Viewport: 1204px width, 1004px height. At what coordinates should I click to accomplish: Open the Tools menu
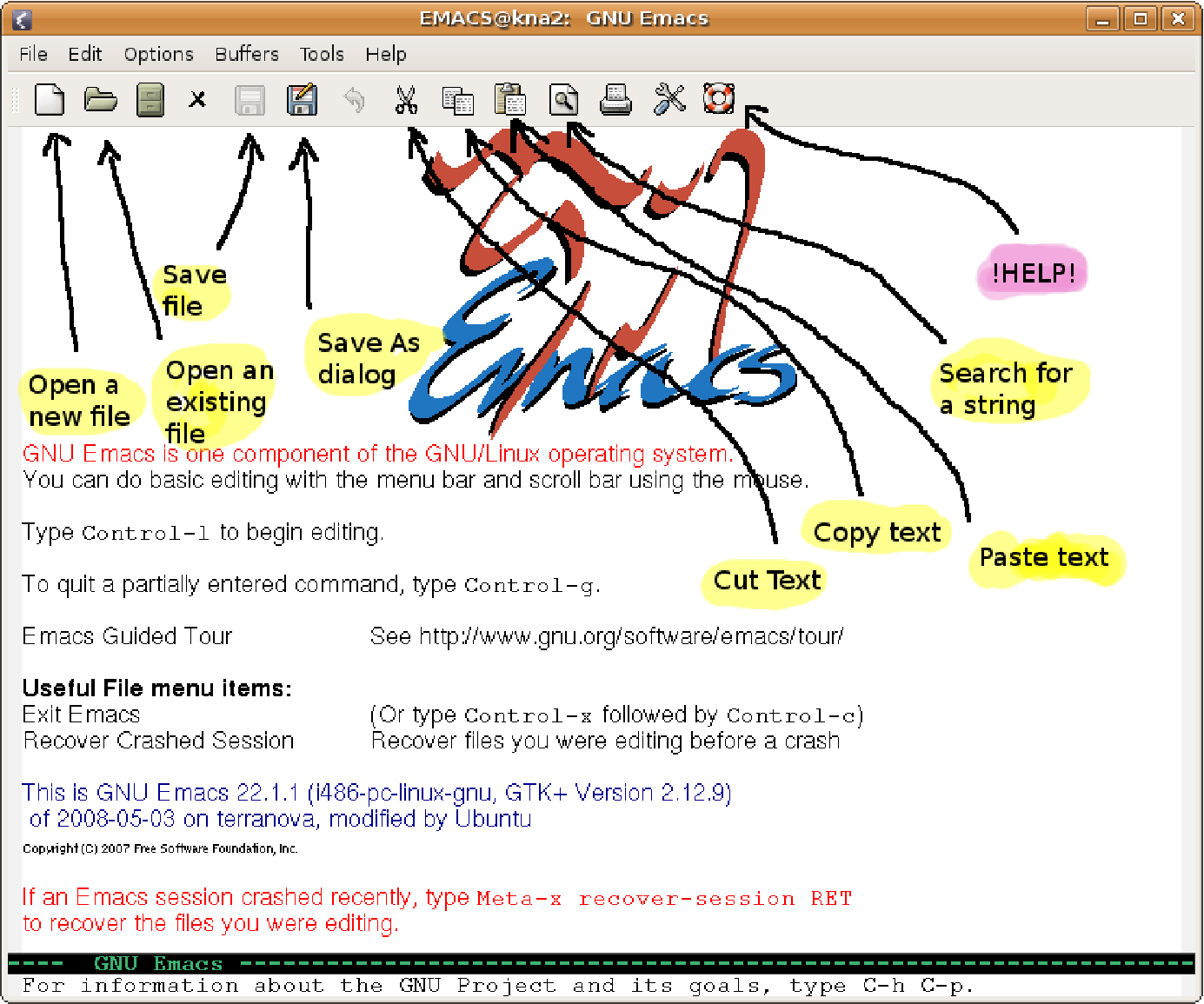322,54
